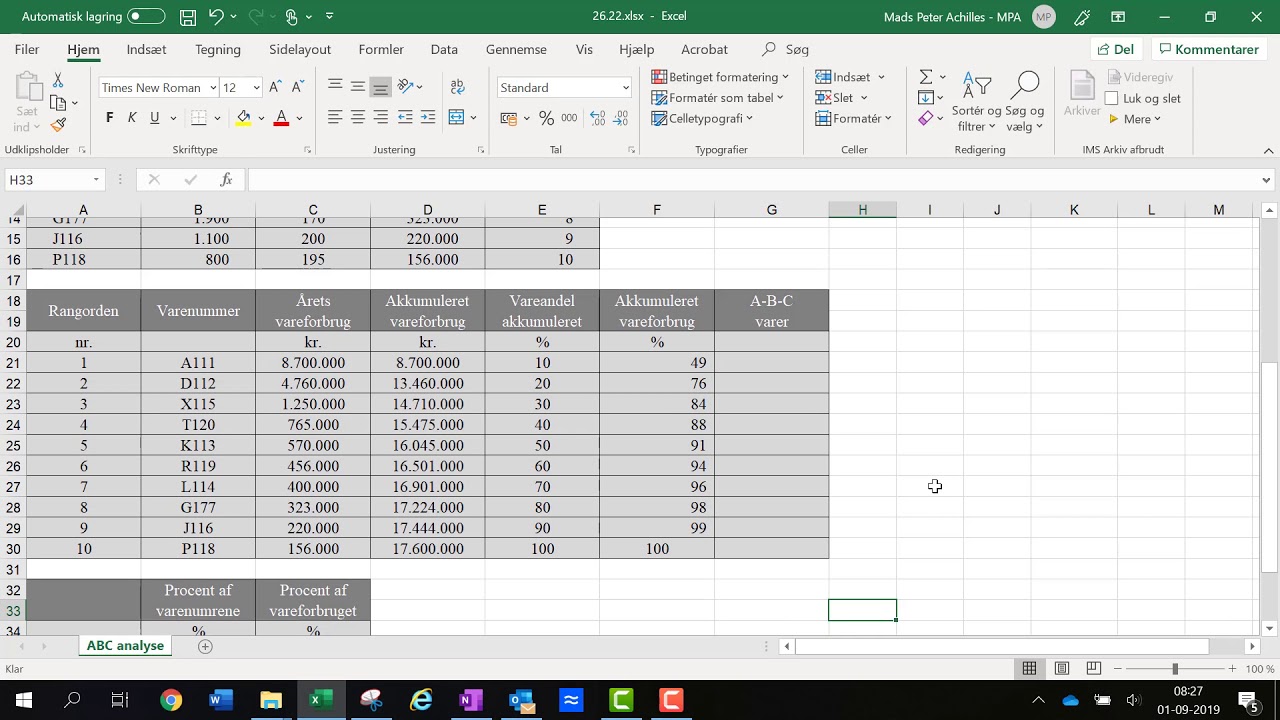
Task: Save the workbook with the floppy disk icon
Action: pyautogui.click(x=188, y=17)
